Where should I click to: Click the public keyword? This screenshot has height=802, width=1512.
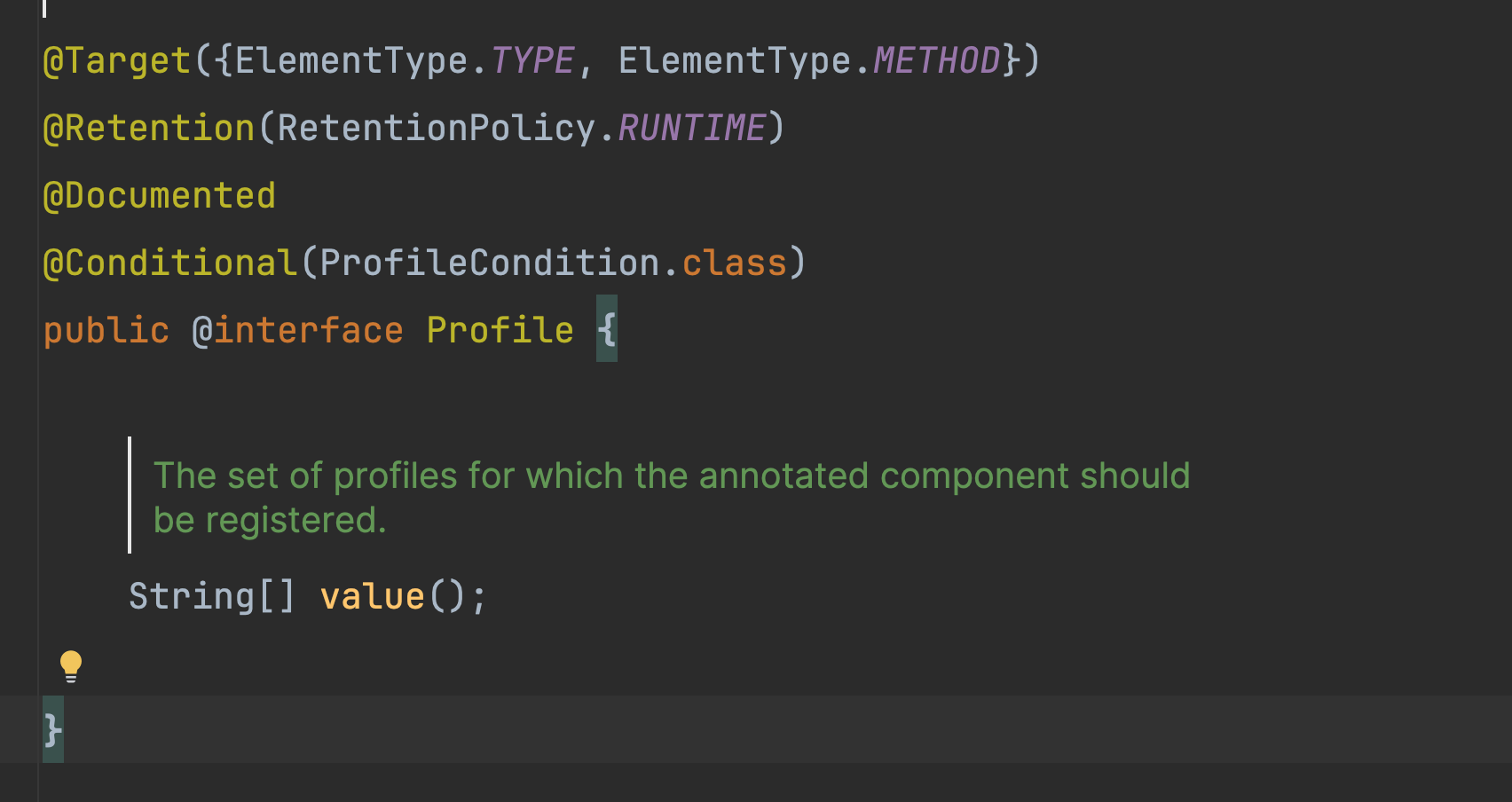coord(106,331)
